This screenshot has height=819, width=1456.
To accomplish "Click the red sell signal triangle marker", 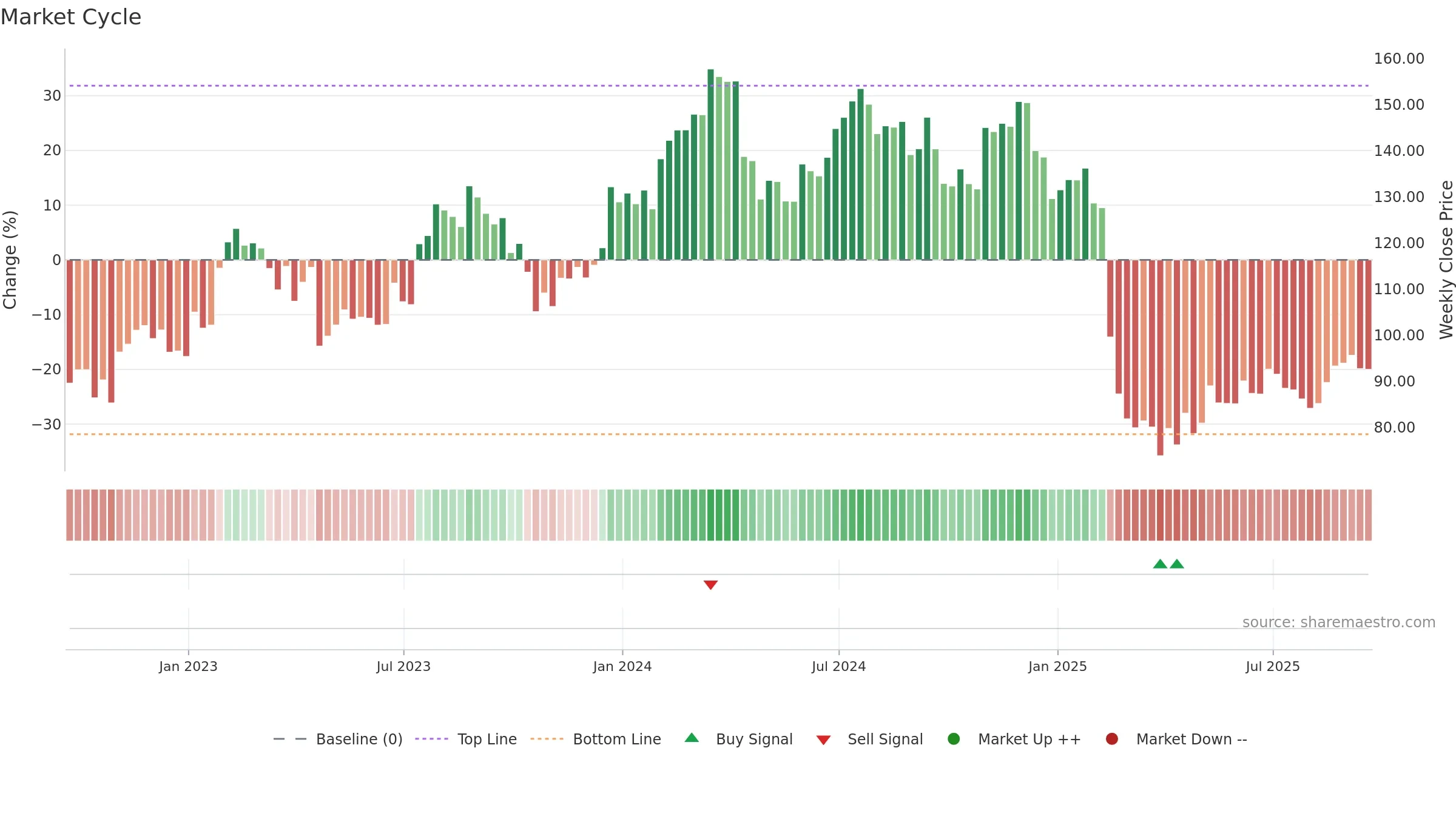I will [710, 585].
